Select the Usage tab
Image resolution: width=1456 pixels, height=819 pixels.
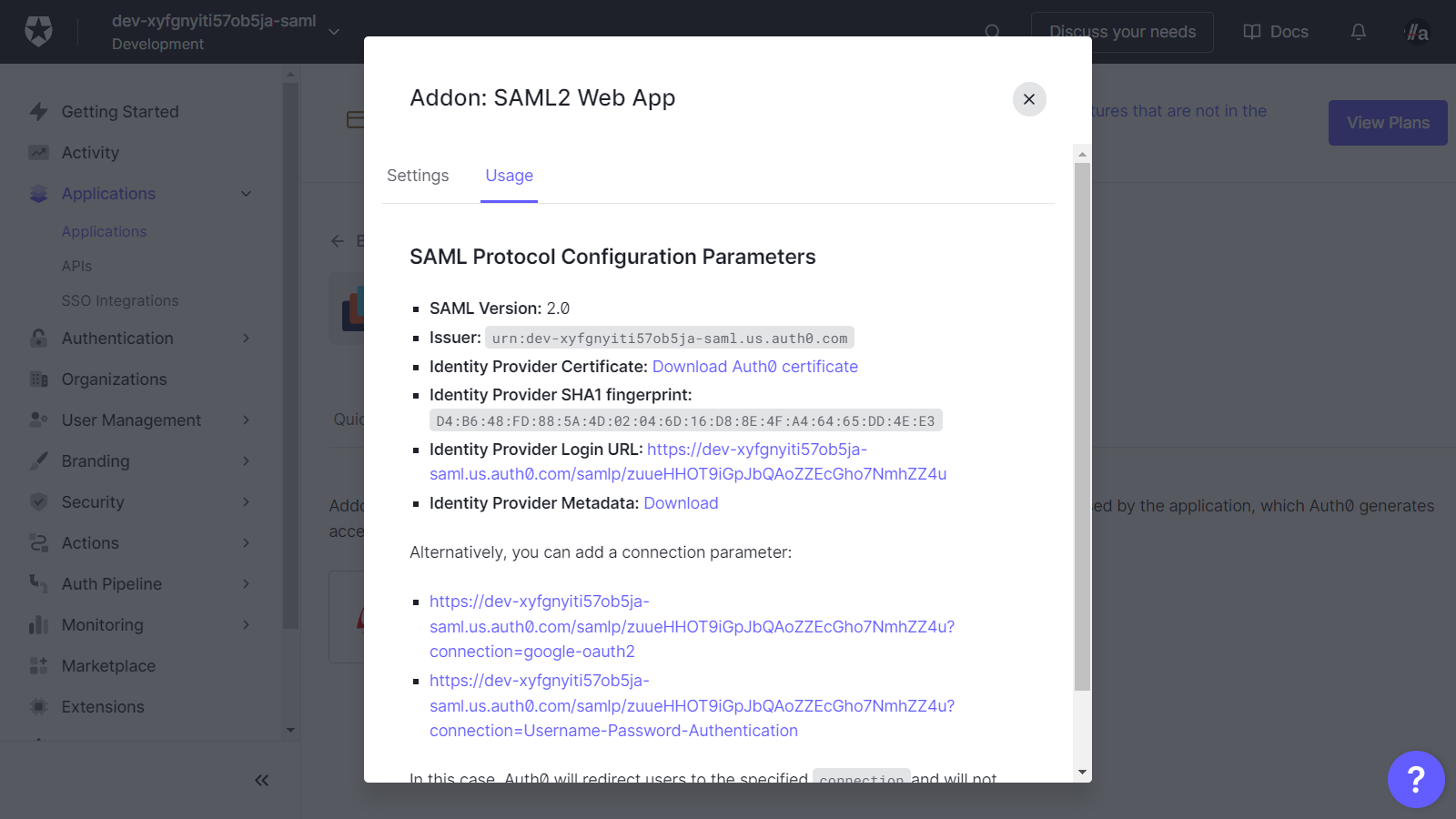(509, 176)
